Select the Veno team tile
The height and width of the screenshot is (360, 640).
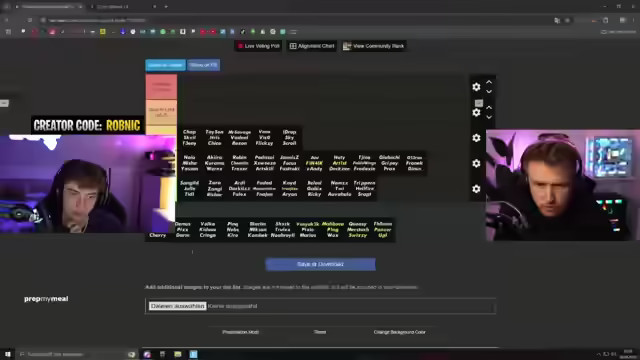(x=264, y=138)
